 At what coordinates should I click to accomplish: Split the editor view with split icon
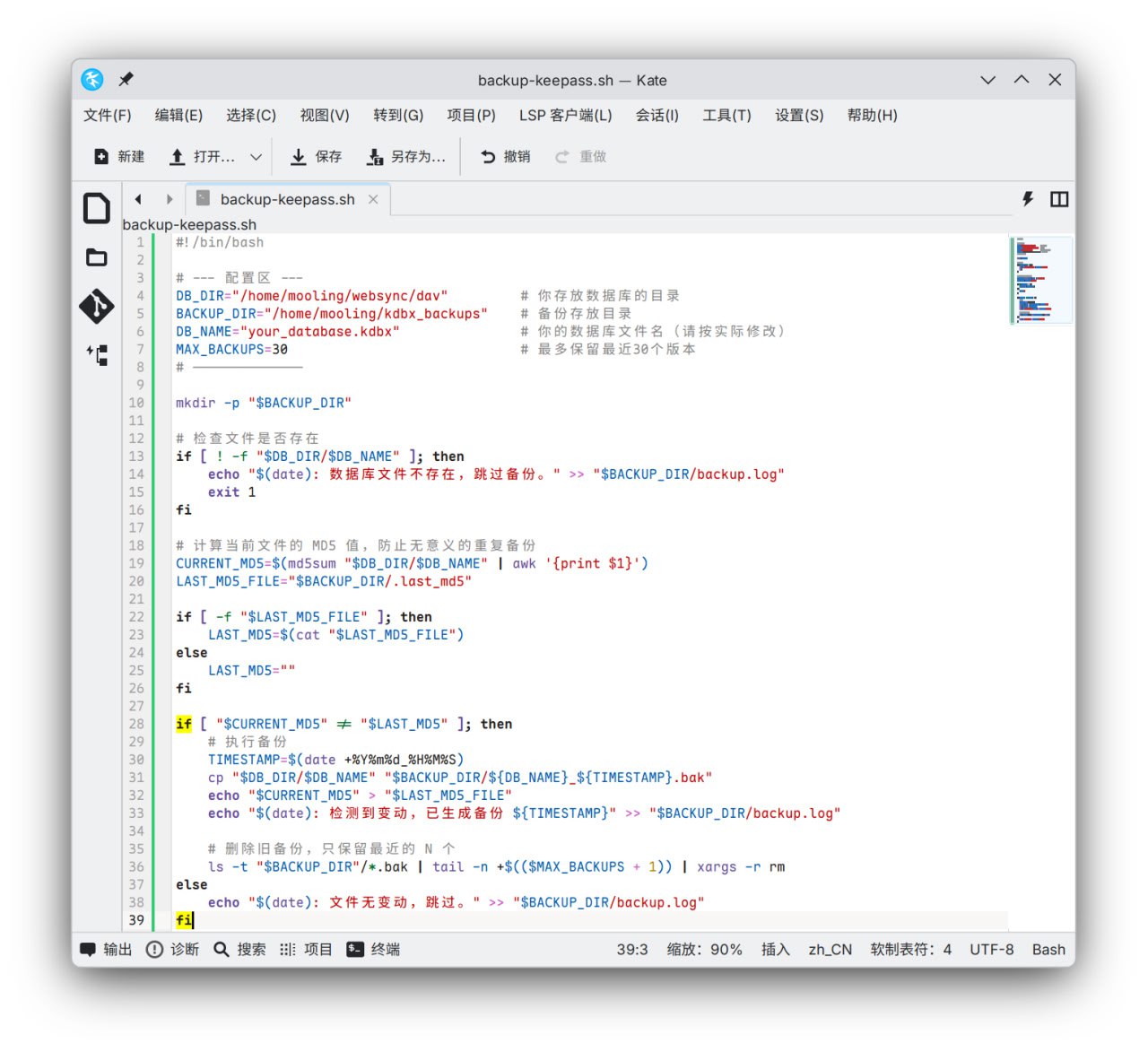(x=1059, y=199)
